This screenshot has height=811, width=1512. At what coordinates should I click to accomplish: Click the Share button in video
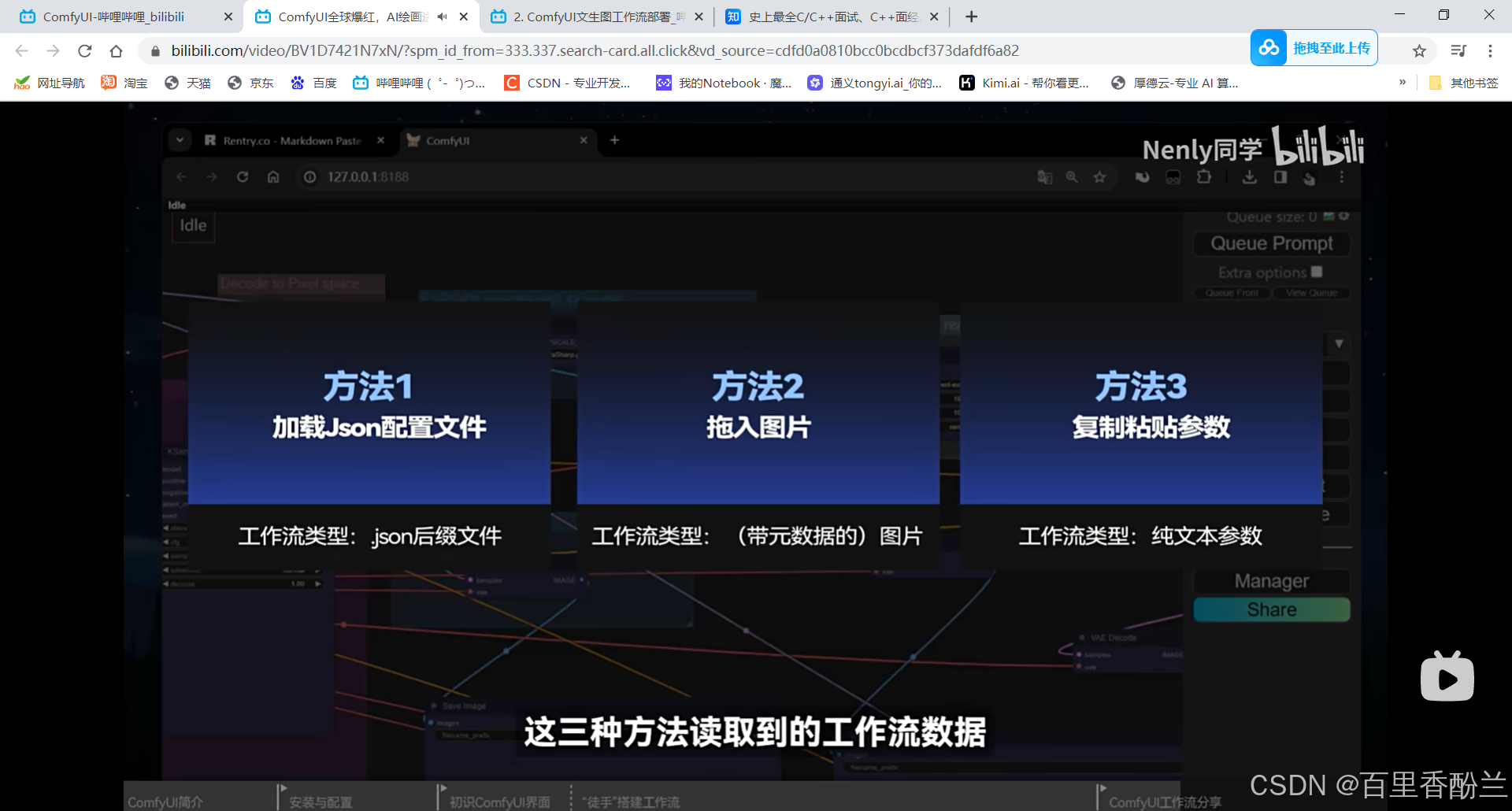1272,609
